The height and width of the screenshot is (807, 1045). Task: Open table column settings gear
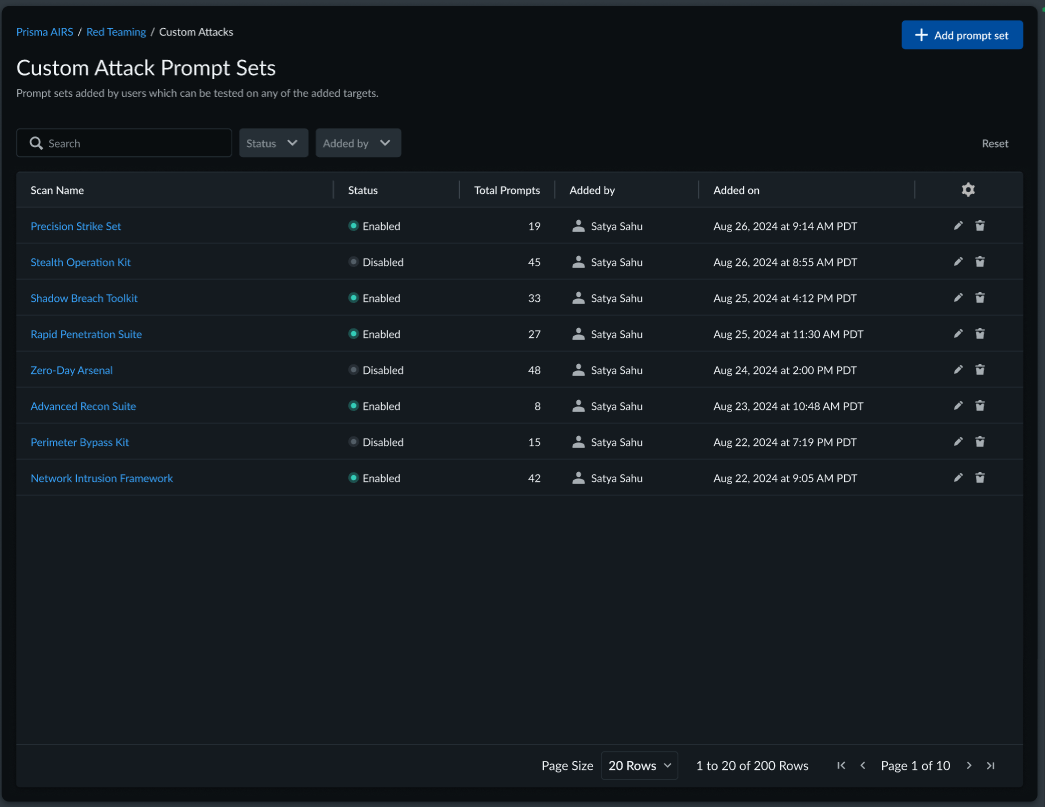click(968, 190)
